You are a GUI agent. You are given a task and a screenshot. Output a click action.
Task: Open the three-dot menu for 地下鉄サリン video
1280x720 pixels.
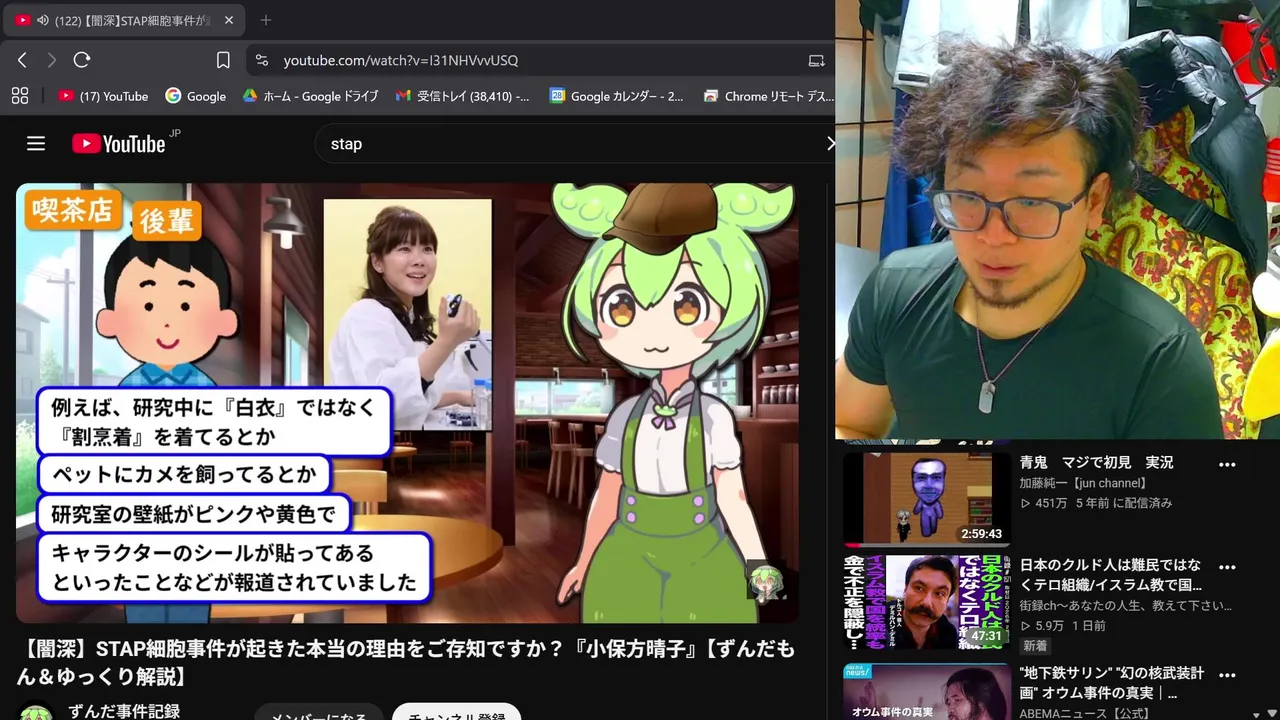pyautogui.click(x=1227, y=675)
